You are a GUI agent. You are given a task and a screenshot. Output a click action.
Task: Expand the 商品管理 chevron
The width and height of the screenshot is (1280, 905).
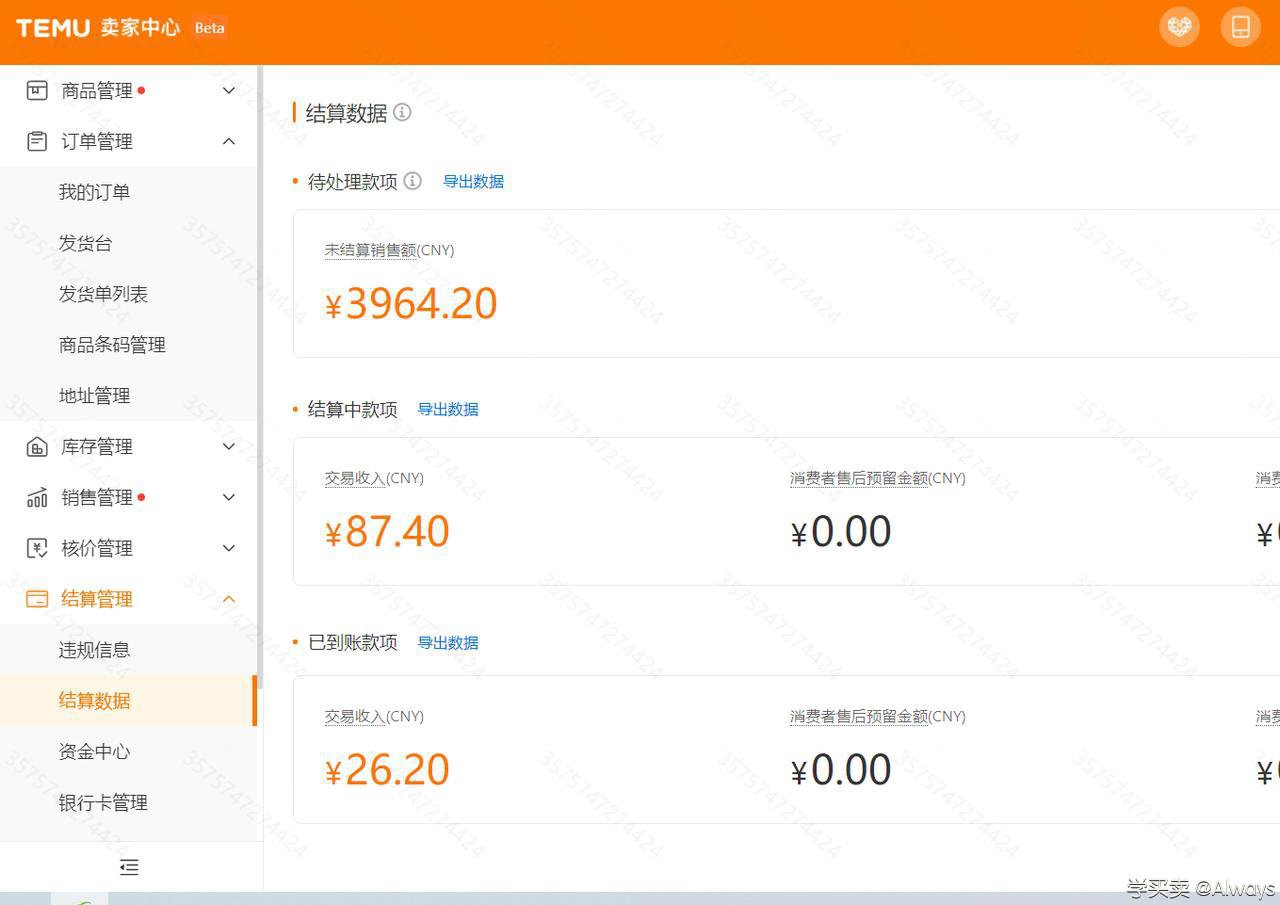click(229, 91)
